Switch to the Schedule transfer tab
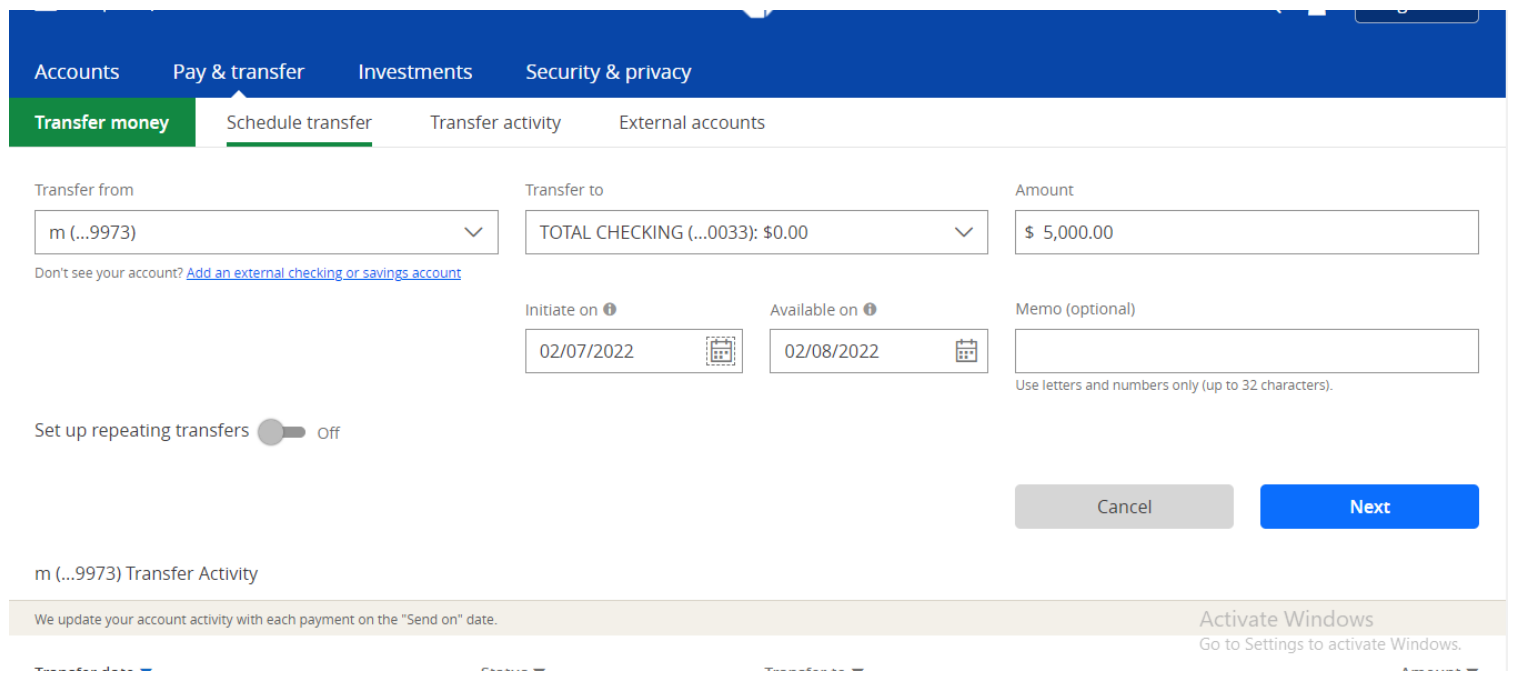1524x700 pixels. pyautogui.click(x=299, y=123)
